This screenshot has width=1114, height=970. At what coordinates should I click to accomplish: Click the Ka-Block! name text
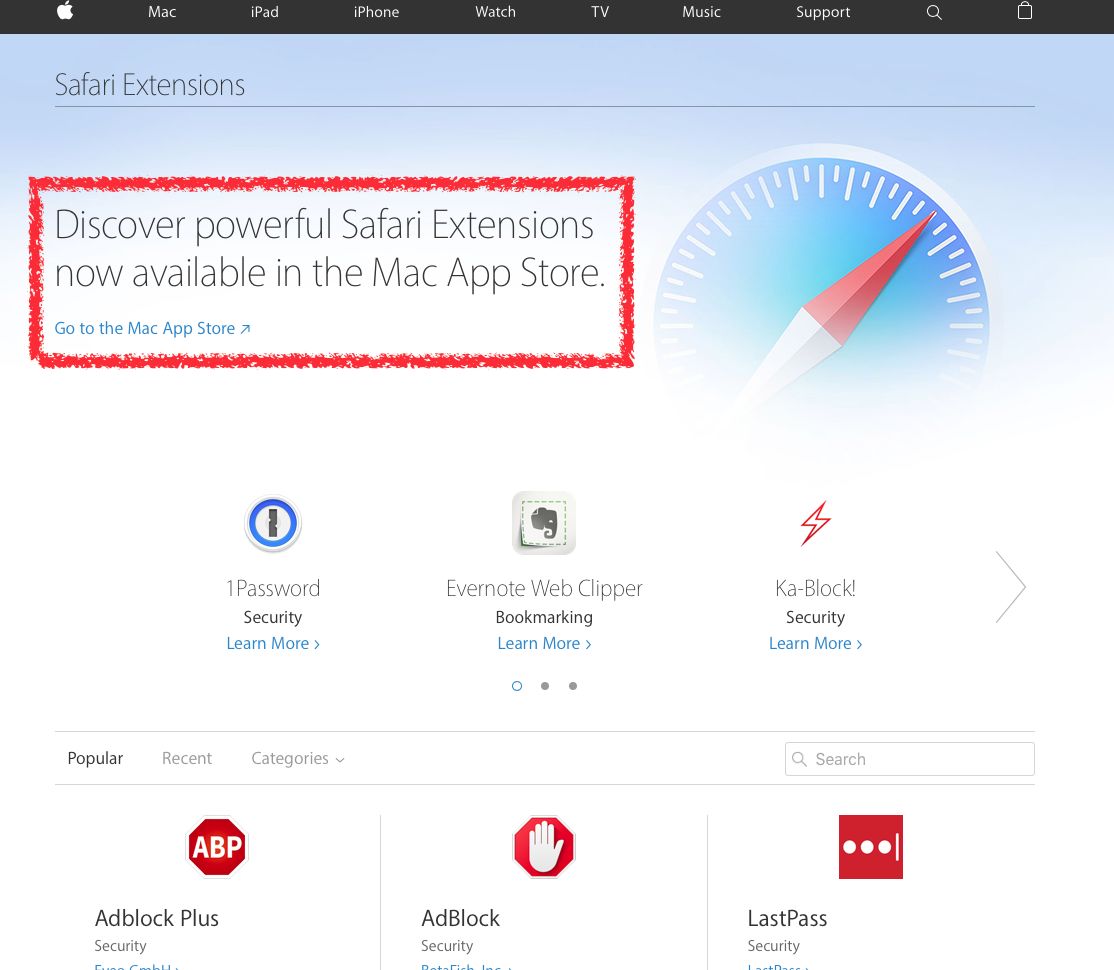point(816,588)
